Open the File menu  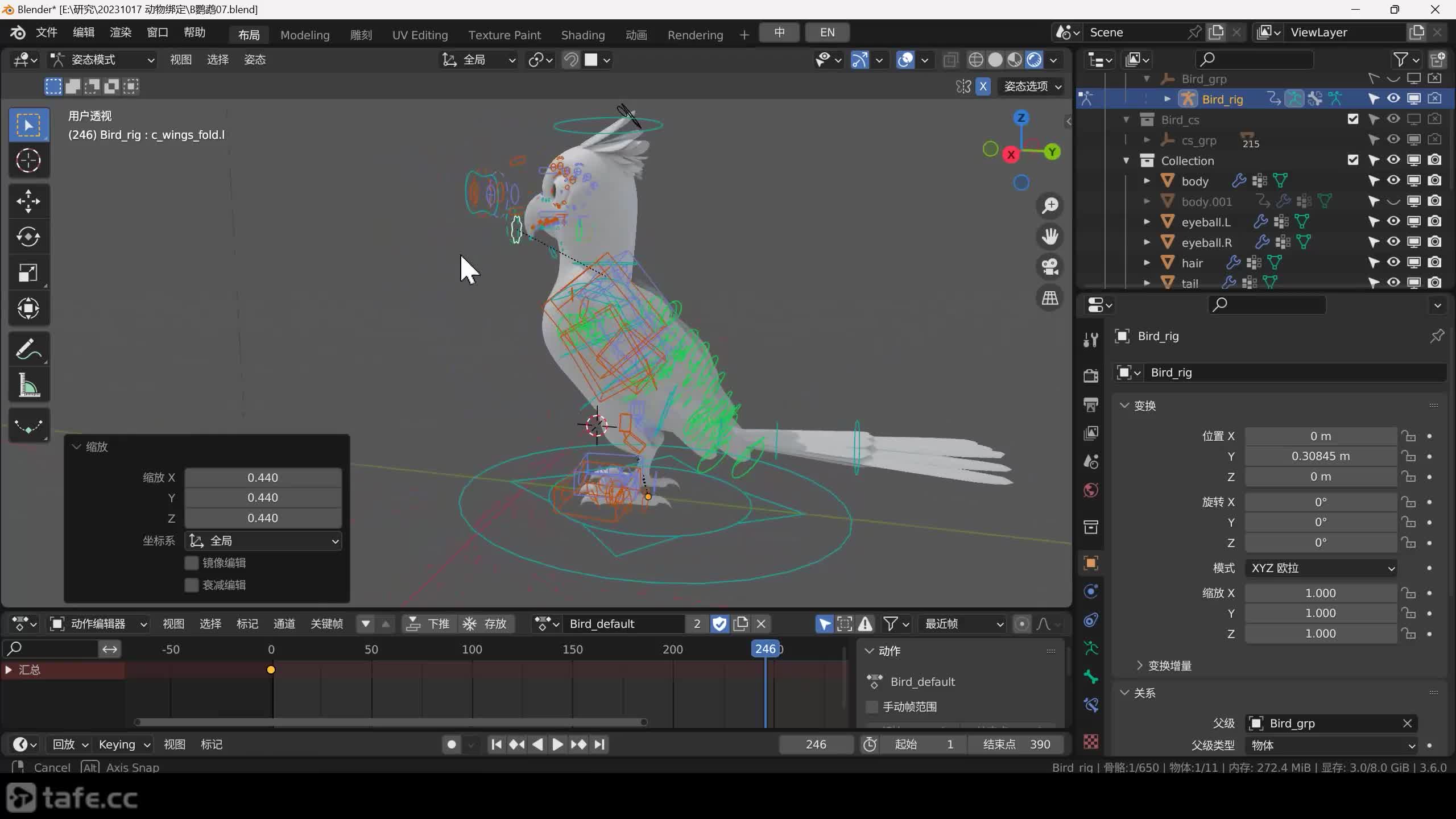point(47,32)
